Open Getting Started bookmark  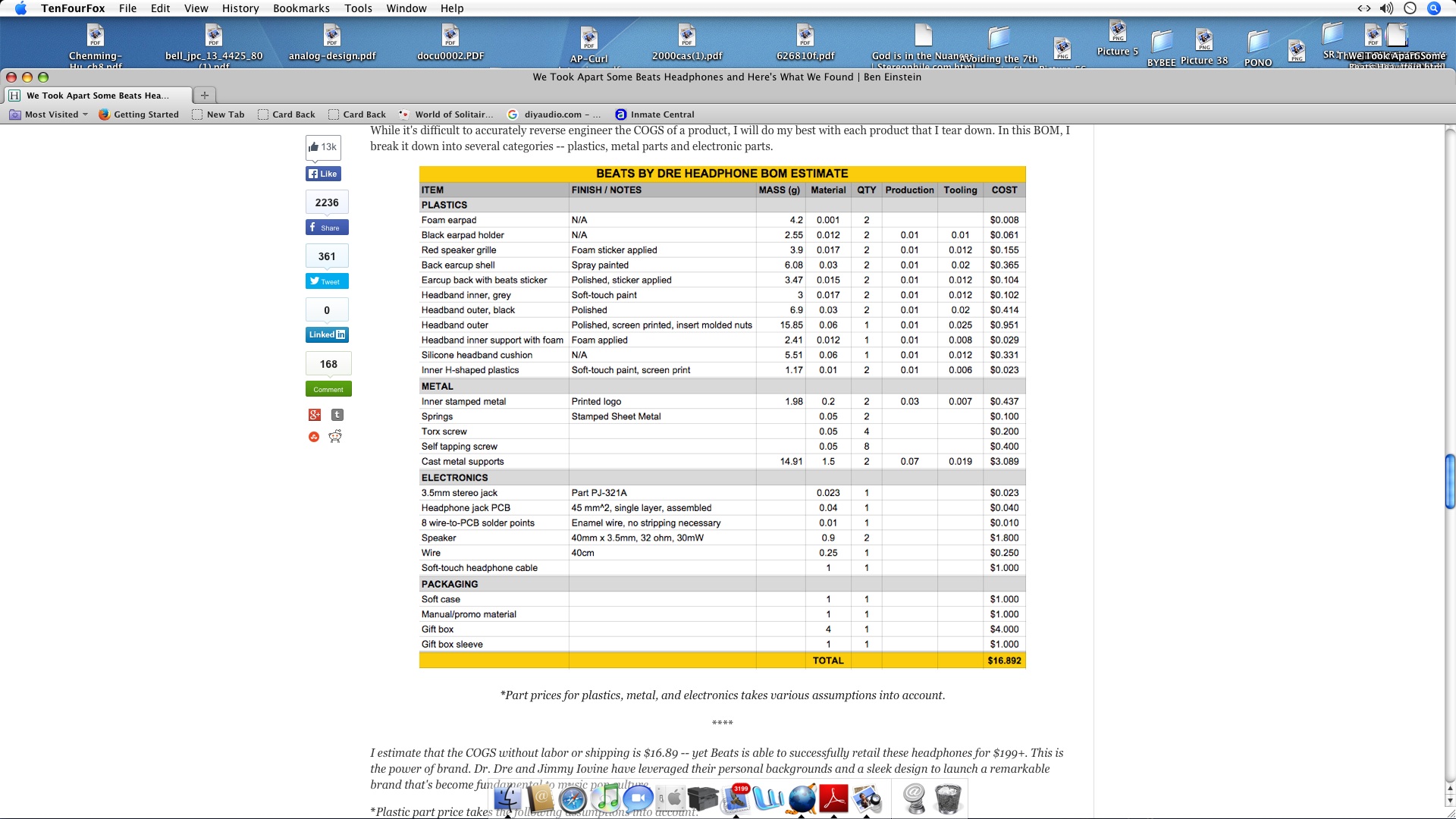click(139, 115)
